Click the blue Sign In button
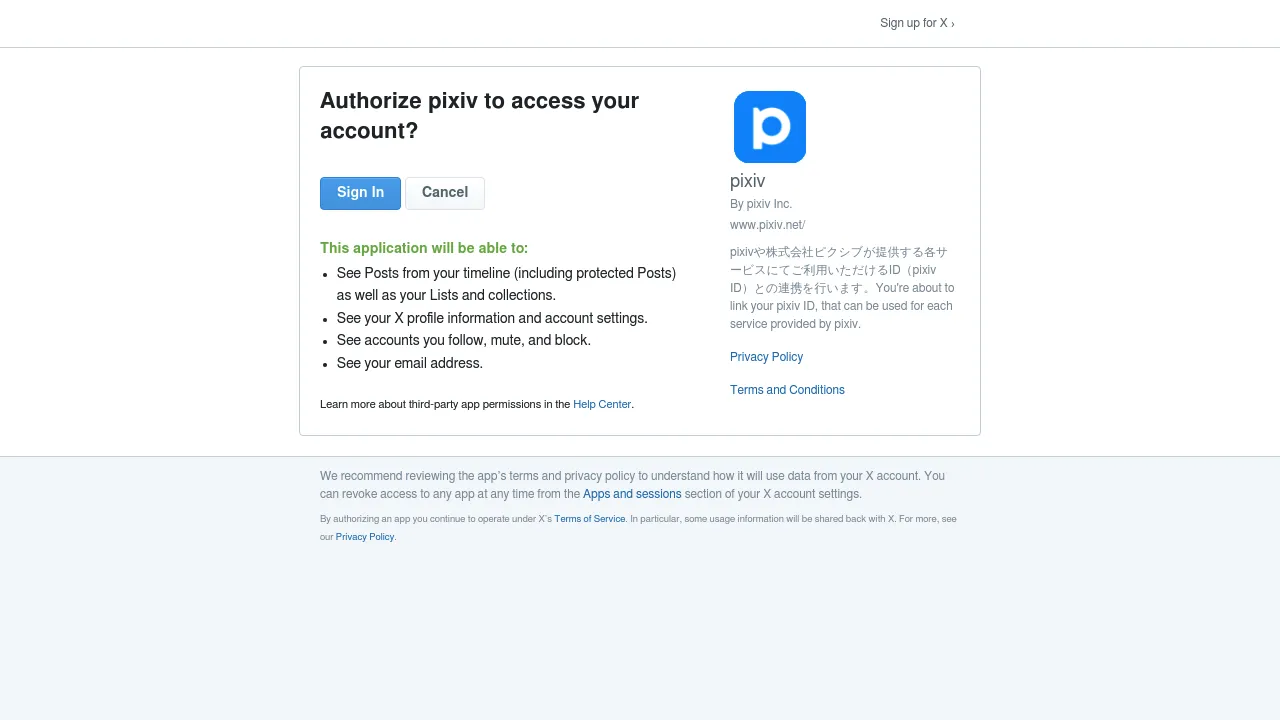The width and height of the screenshot is (1280, 720). 360,193
